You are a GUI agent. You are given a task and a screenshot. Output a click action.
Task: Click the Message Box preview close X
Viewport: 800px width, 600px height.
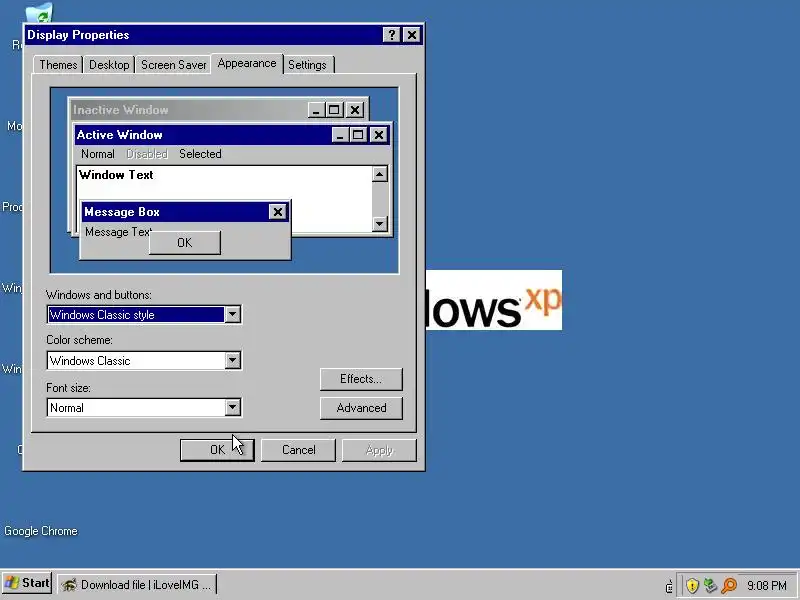pos(278,212)
